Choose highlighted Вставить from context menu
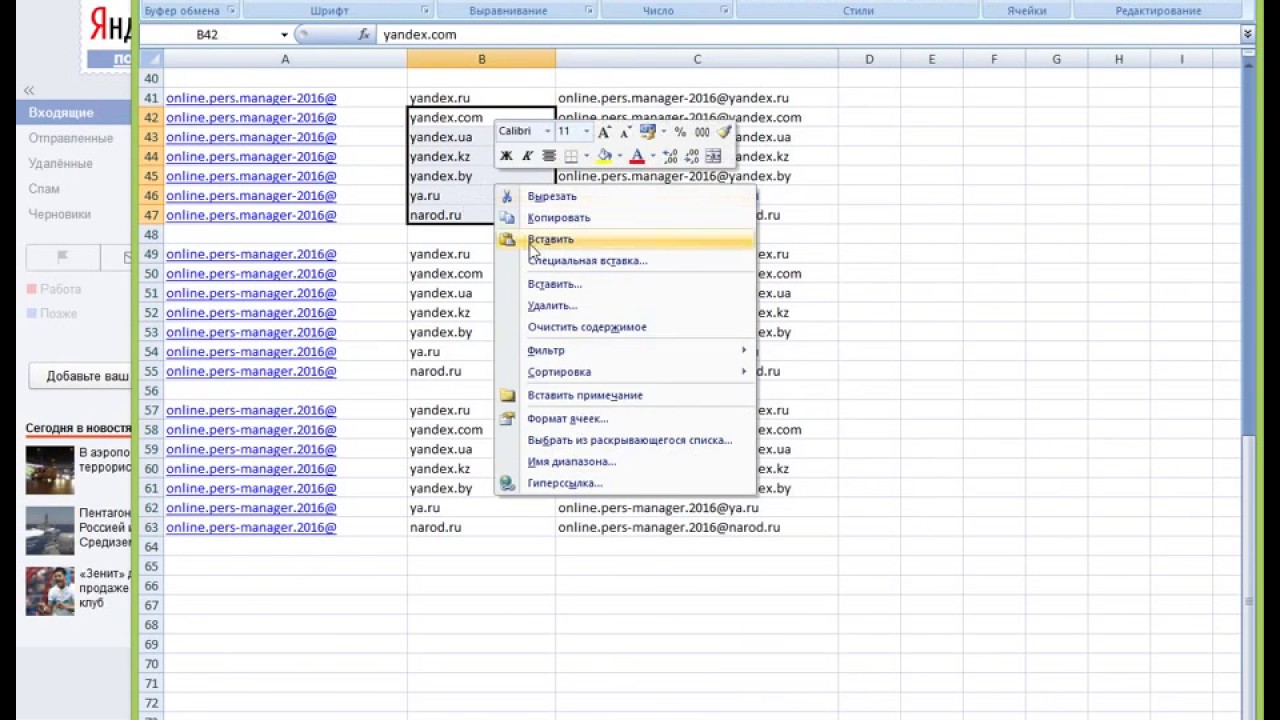Image resolution: width=1280 pixels, height=720 pixels. (x=625, y=239)
